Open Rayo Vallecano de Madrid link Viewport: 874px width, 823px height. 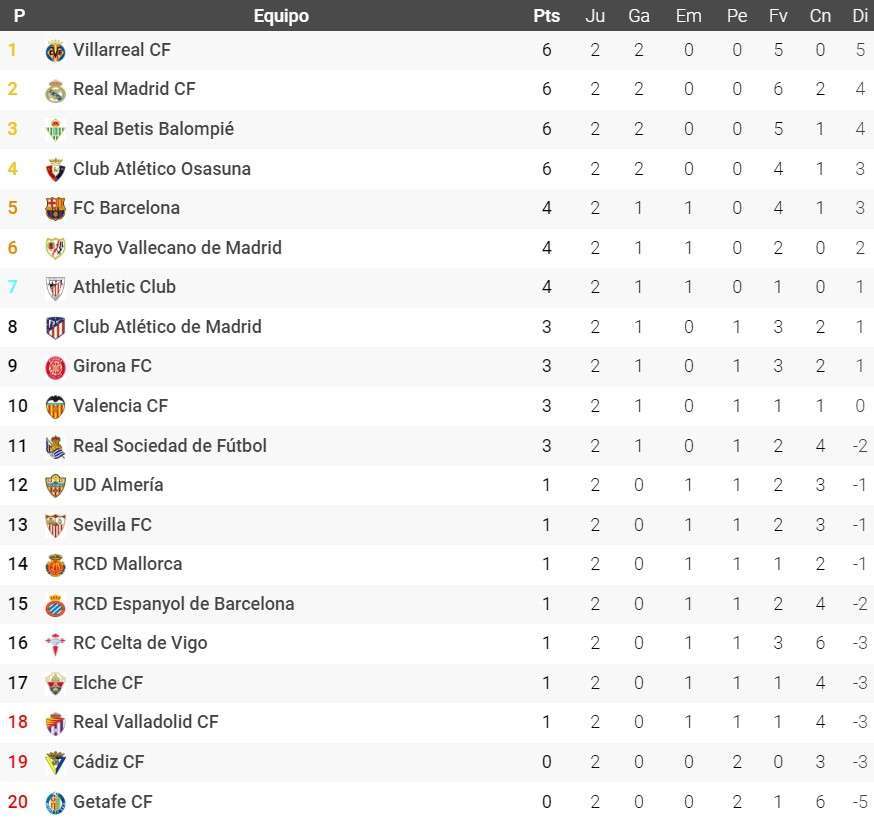click(177, 248)
